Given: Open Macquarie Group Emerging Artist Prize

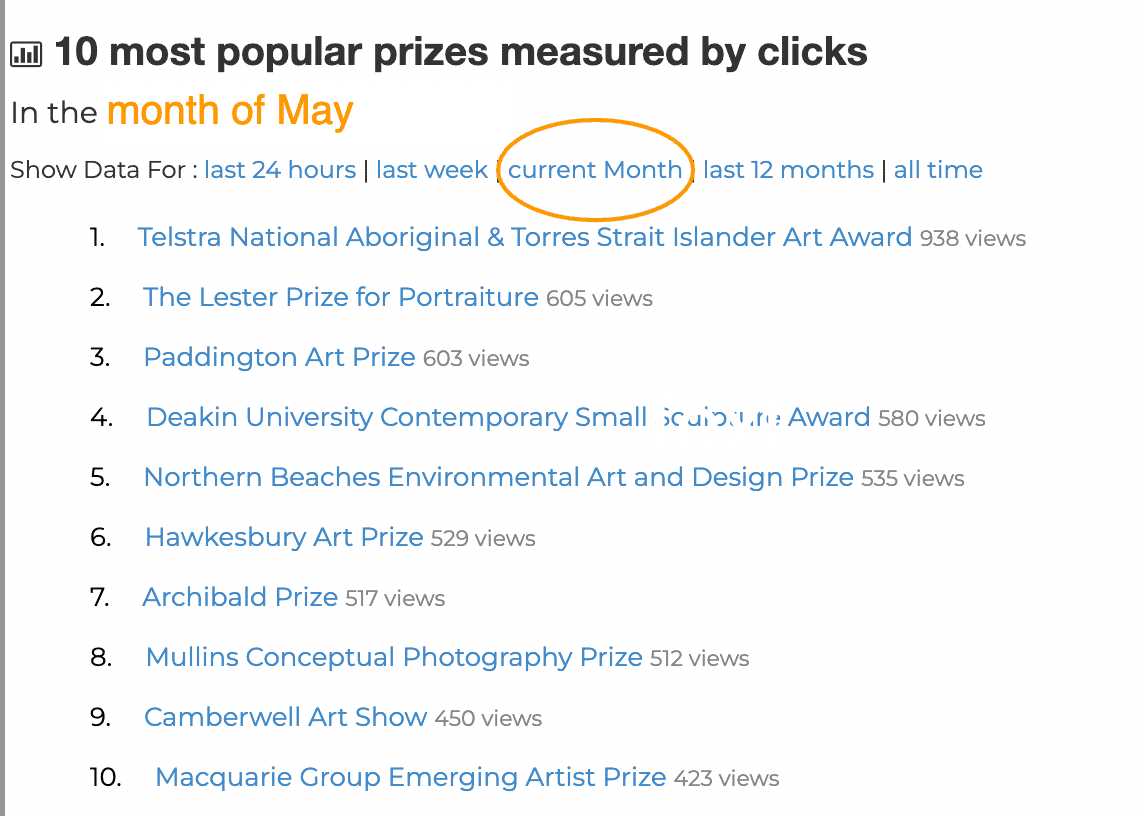Looking at the screenshot, I should coord(410,777).
